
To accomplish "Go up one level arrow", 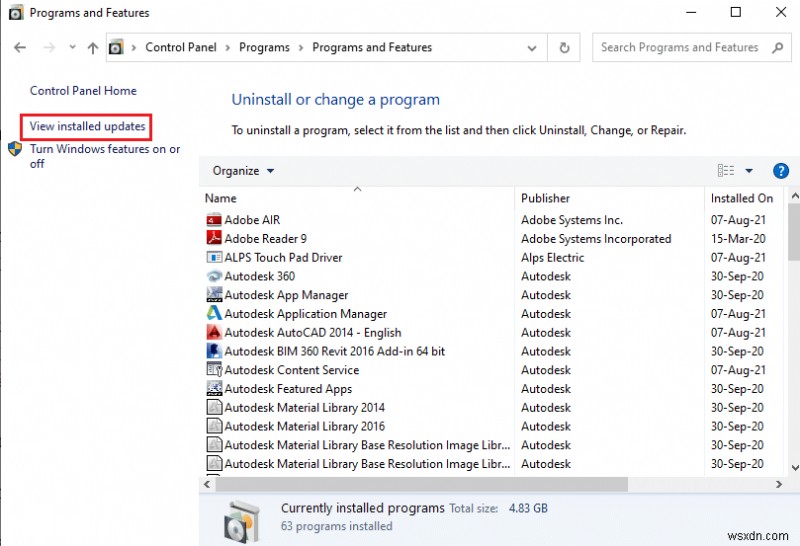I will pos(93,47).
